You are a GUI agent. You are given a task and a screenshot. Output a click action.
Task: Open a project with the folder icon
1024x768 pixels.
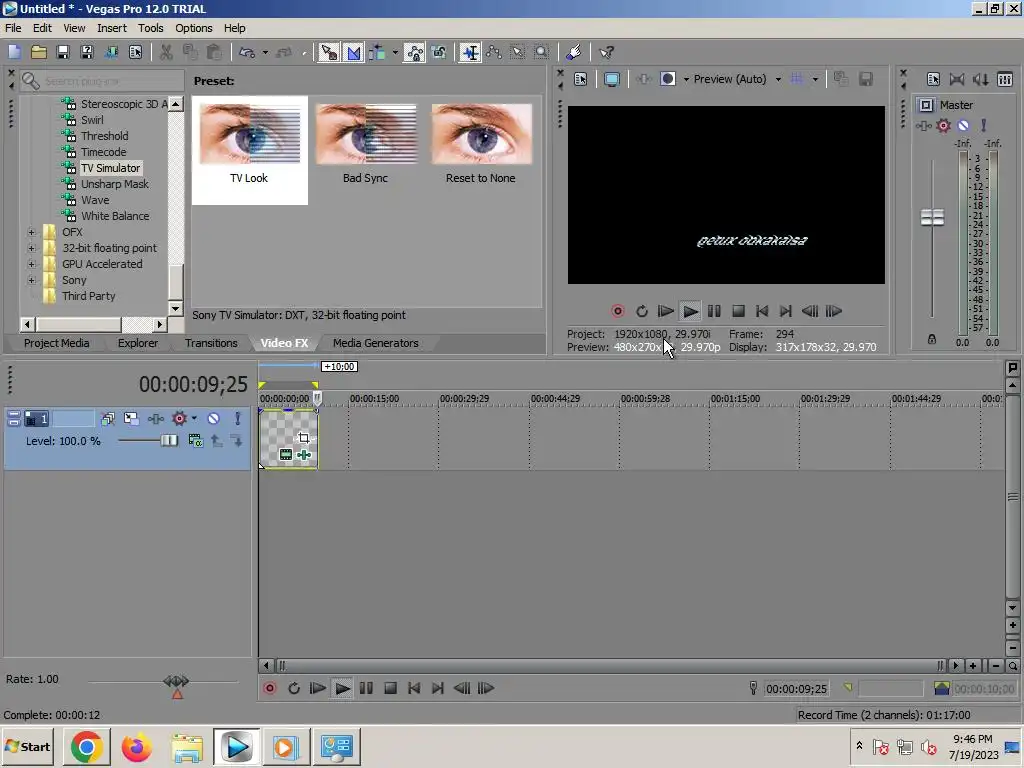coord(39,52)
